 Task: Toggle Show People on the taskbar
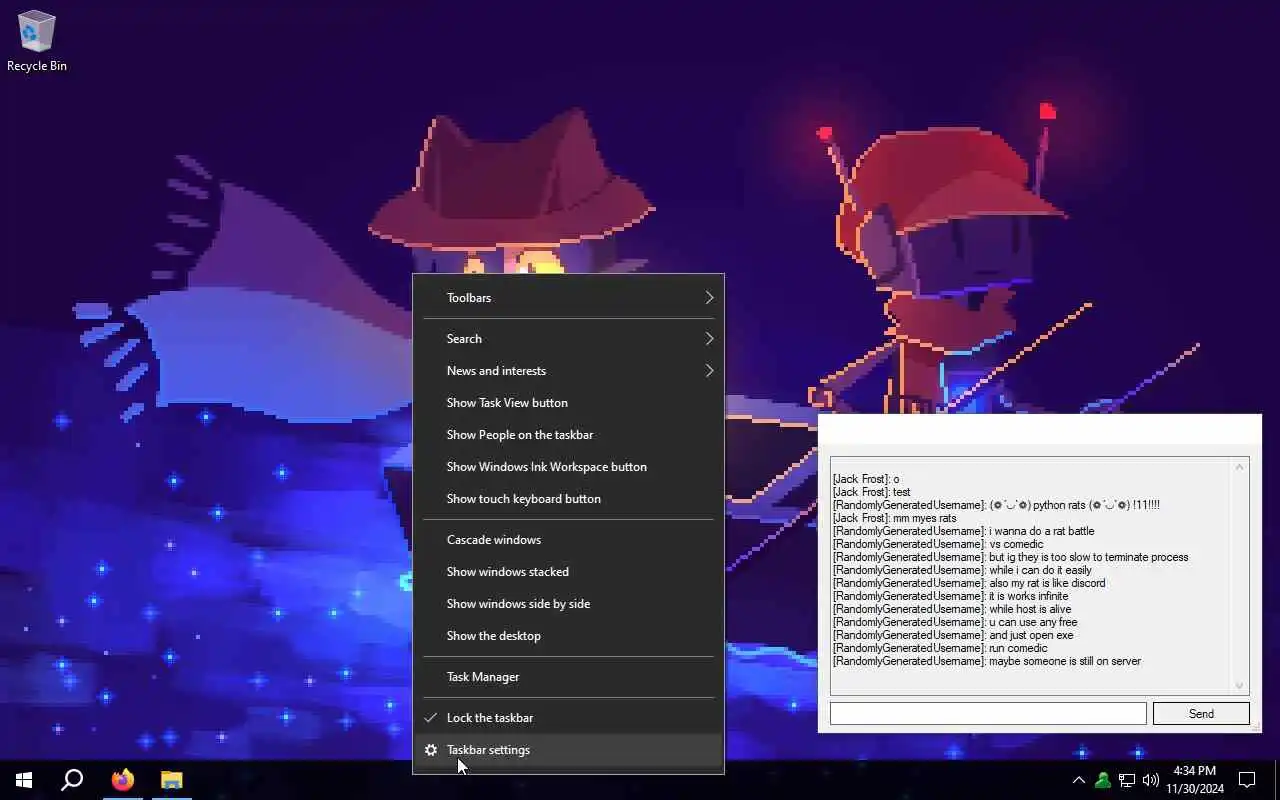568,435
